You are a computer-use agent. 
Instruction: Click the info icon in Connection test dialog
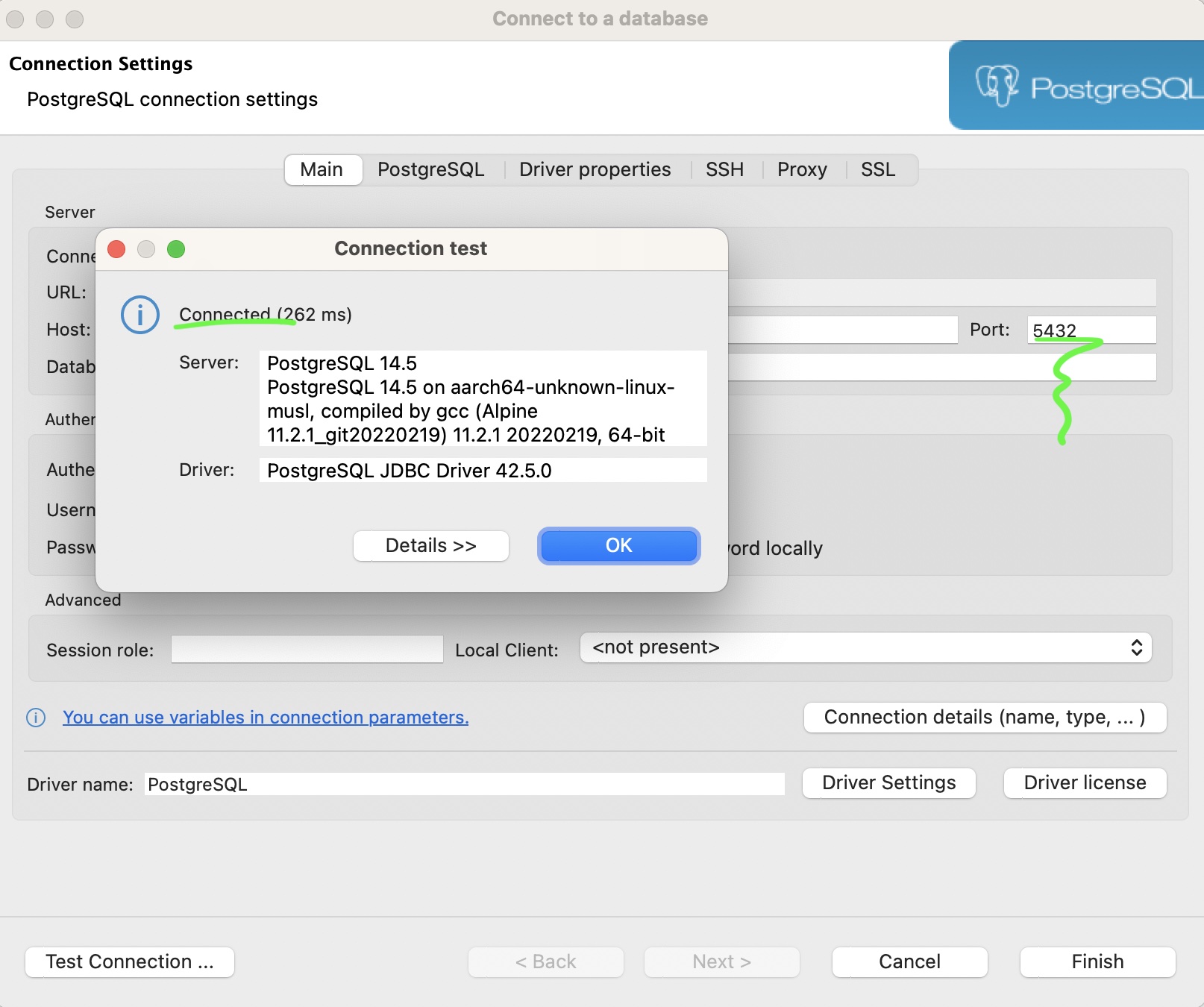coord(140,315)
